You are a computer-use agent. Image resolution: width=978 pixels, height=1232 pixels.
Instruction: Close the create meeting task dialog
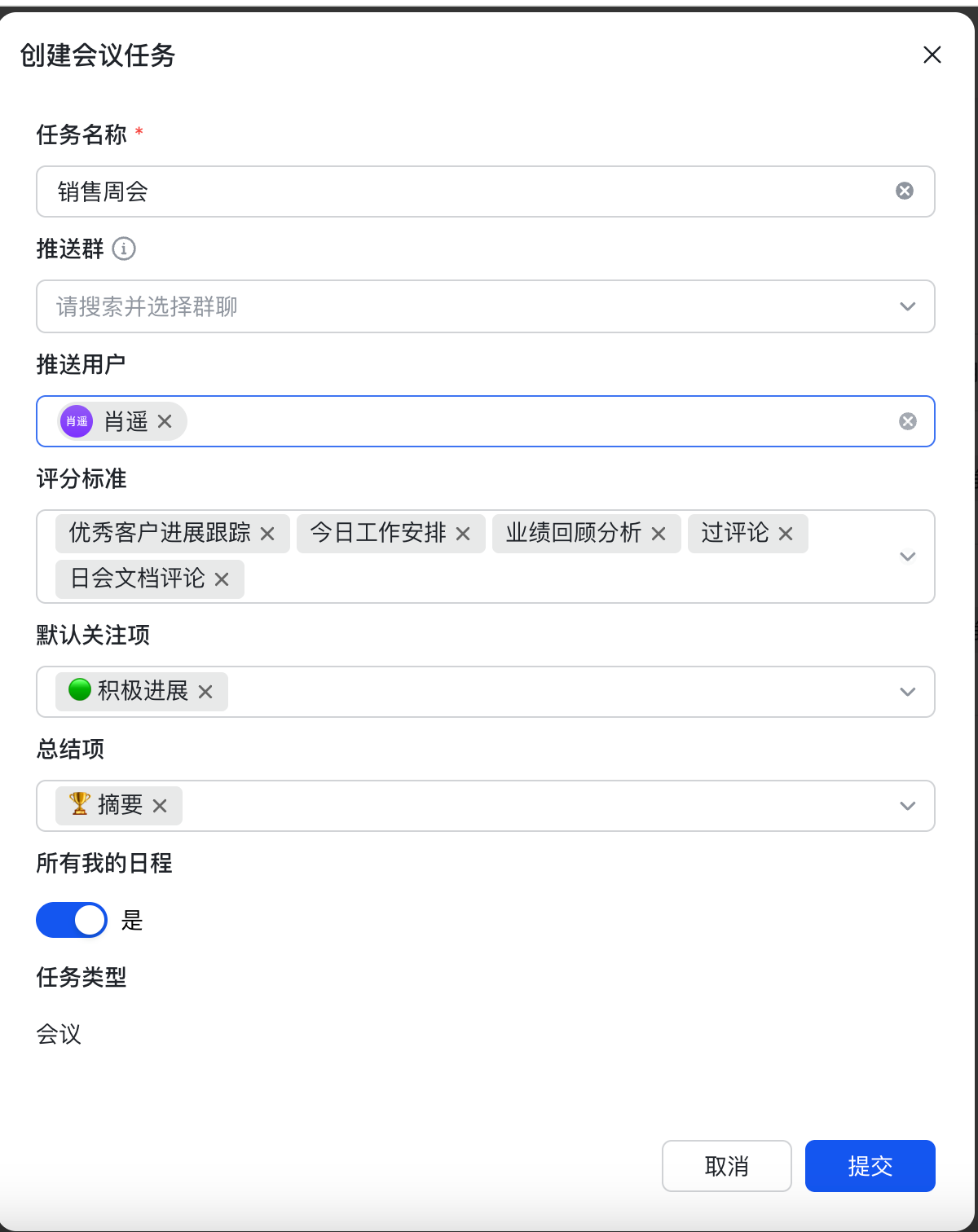pos(932,55)
